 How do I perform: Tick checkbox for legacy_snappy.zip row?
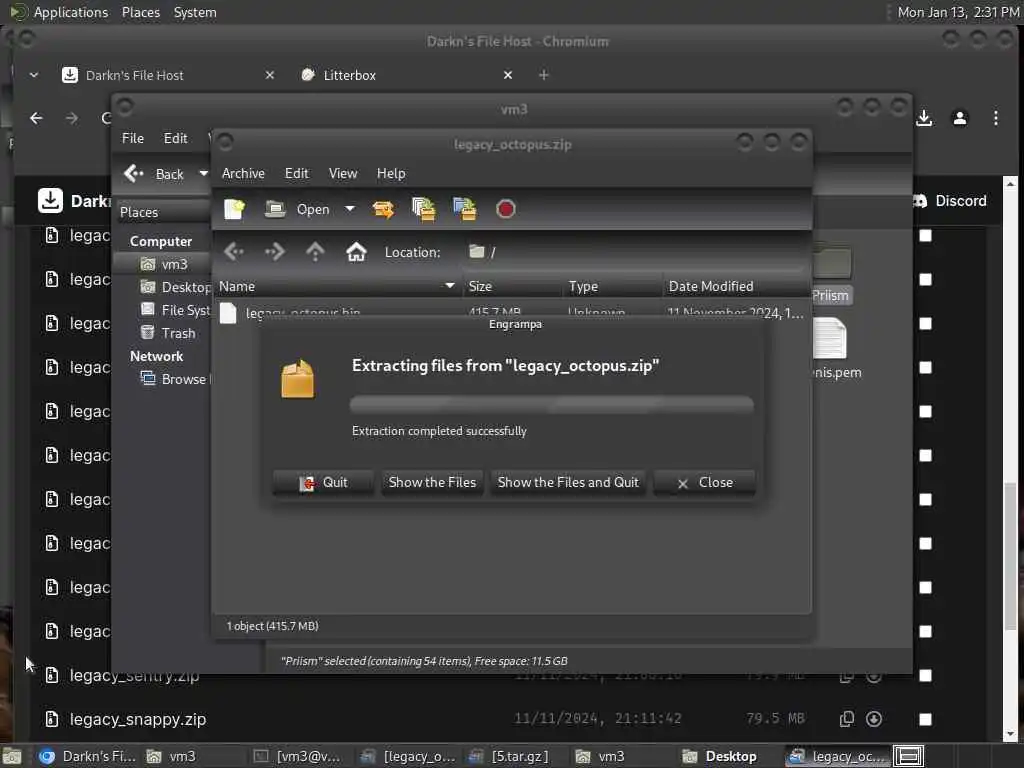click(x=925, y=719)
